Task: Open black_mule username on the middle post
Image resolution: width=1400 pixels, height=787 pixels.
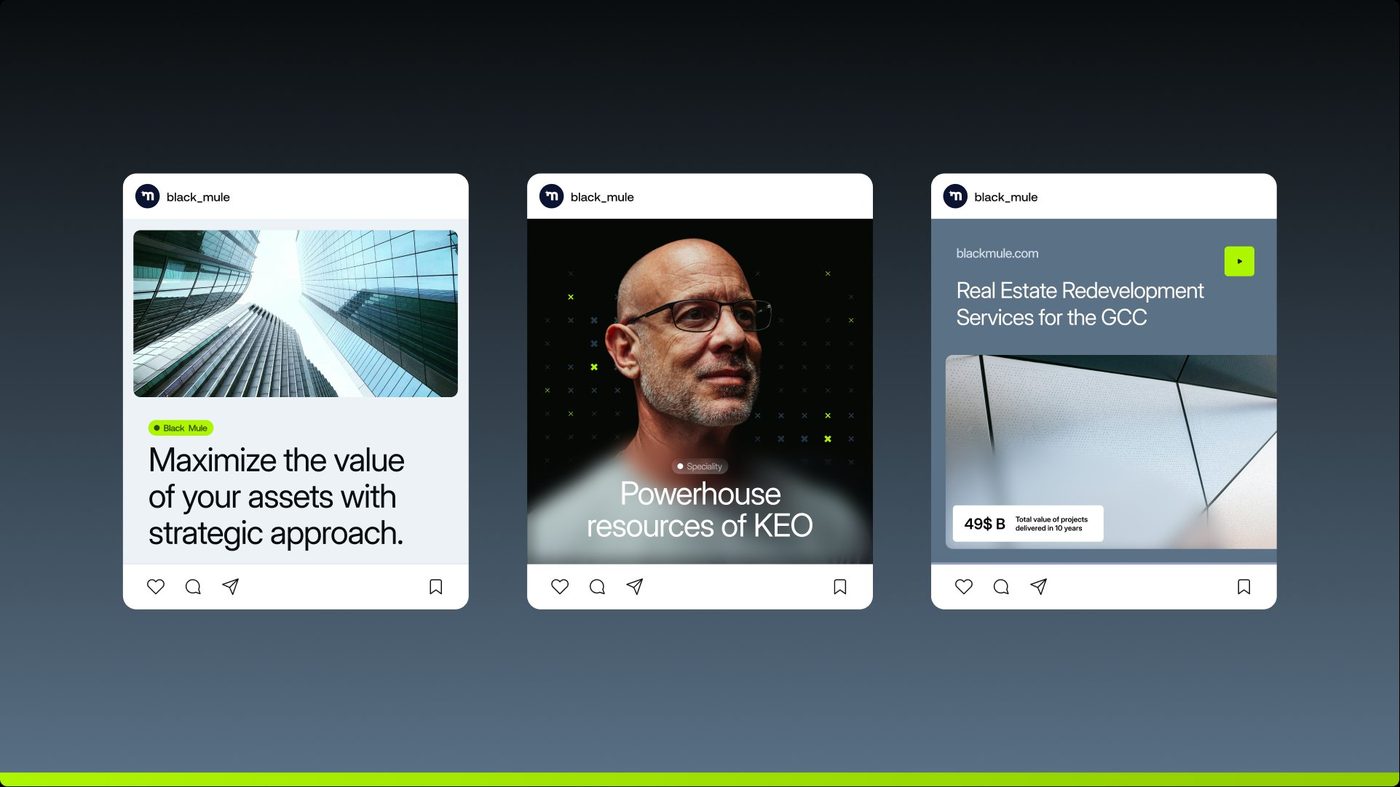Action: click(602, 198)
